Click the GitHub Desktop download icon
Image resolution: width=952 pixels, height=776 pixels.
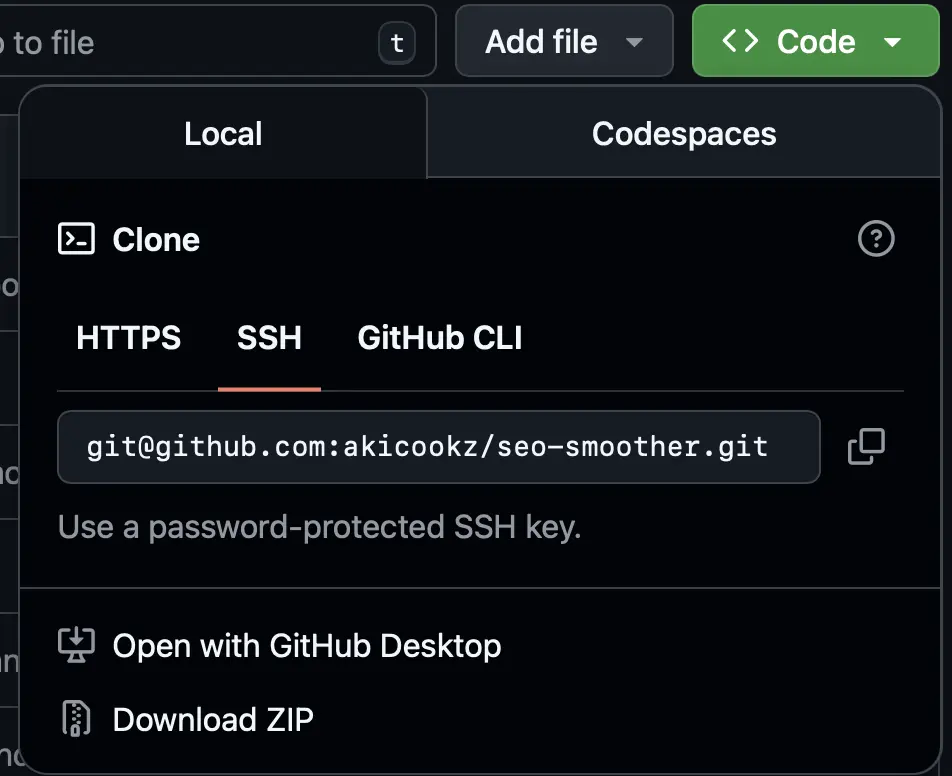tap(77, 646)
